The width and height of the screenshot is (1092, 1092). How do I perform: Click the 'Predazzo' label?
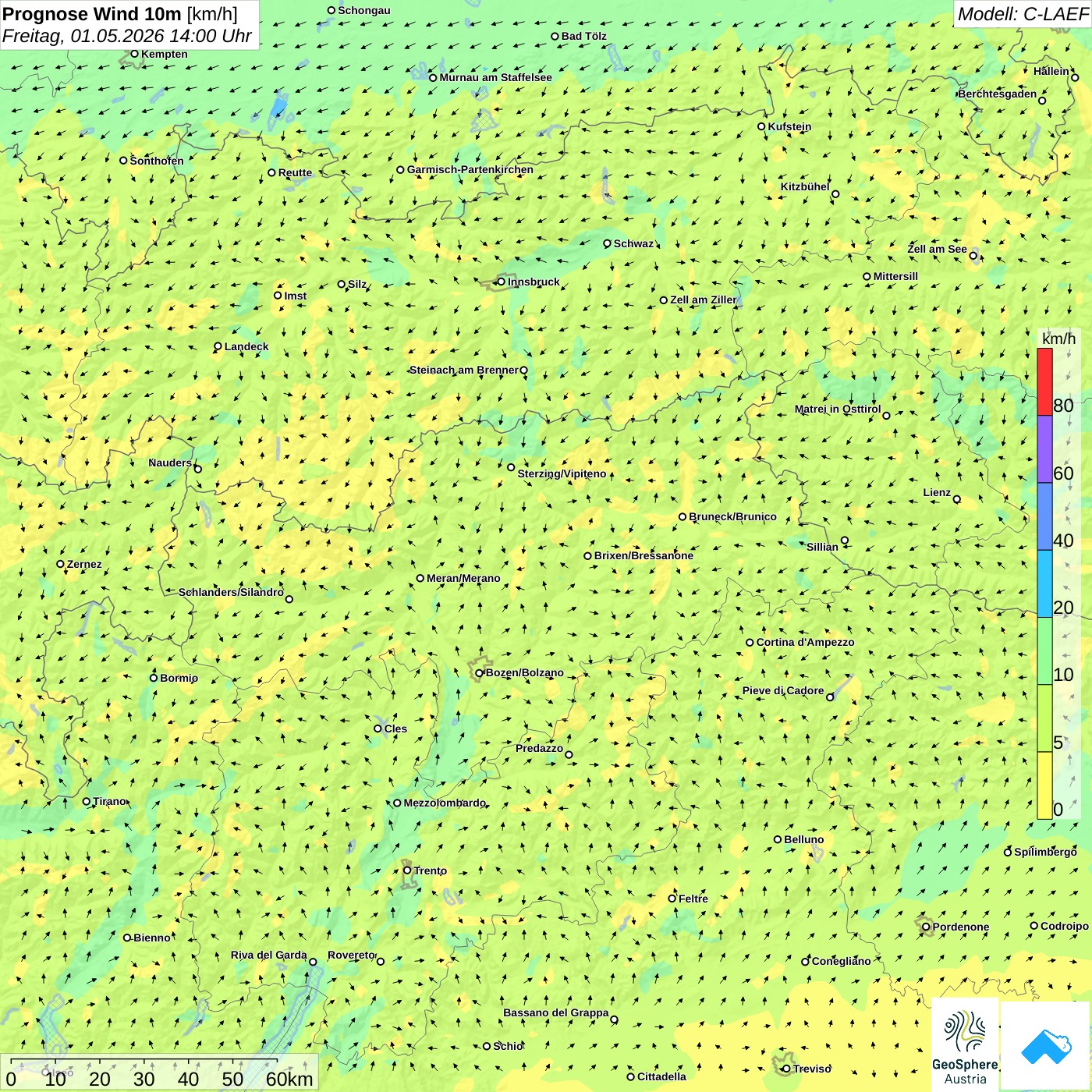[539, 748]
